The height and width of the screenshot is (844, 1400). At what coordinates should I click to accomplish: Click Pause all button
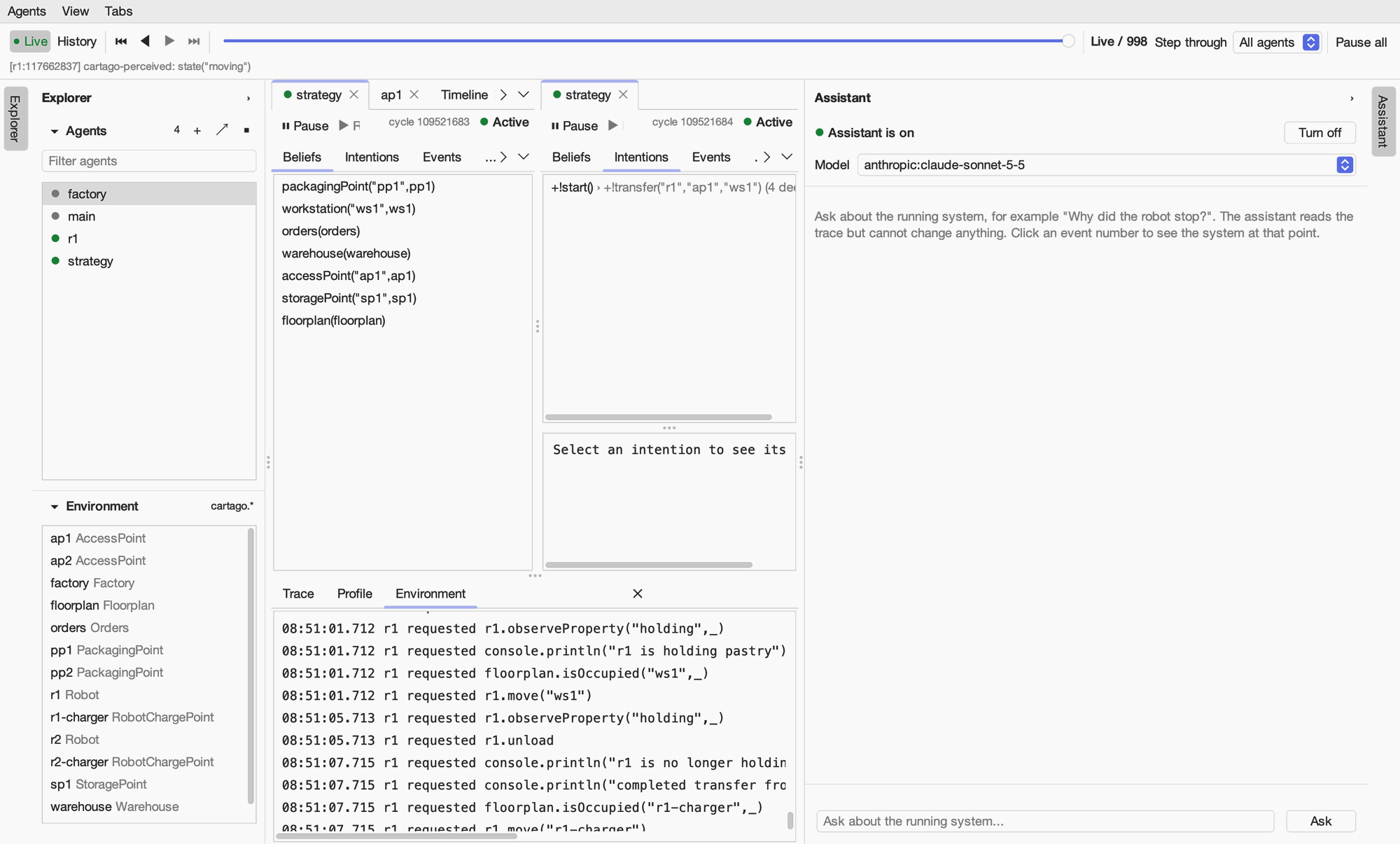1361,42
